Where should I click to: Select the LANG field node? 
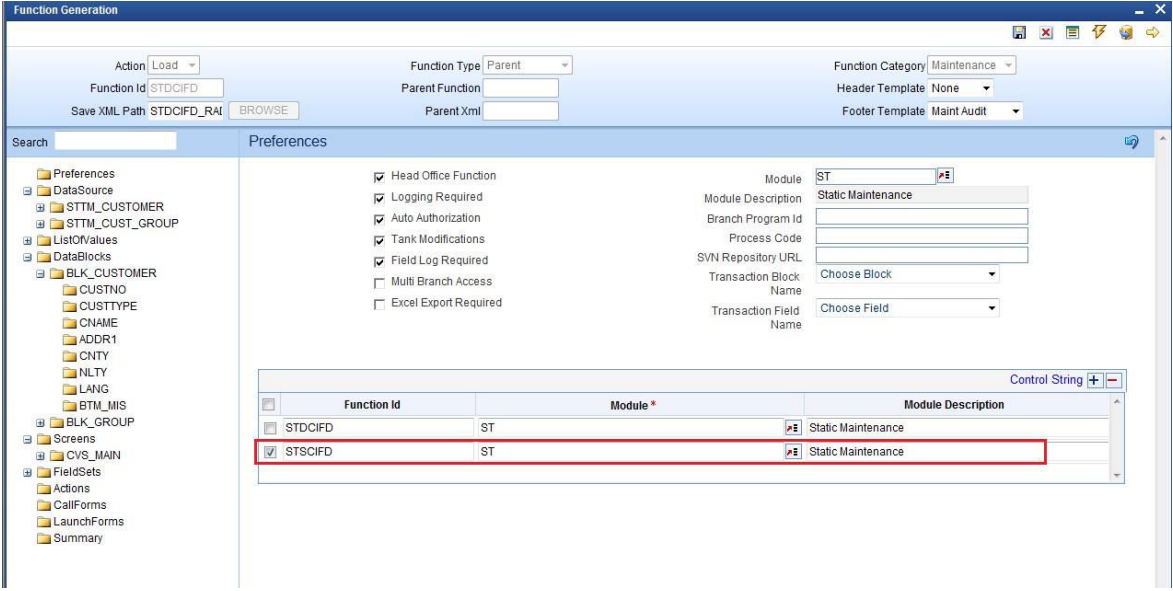coord(86,388)
